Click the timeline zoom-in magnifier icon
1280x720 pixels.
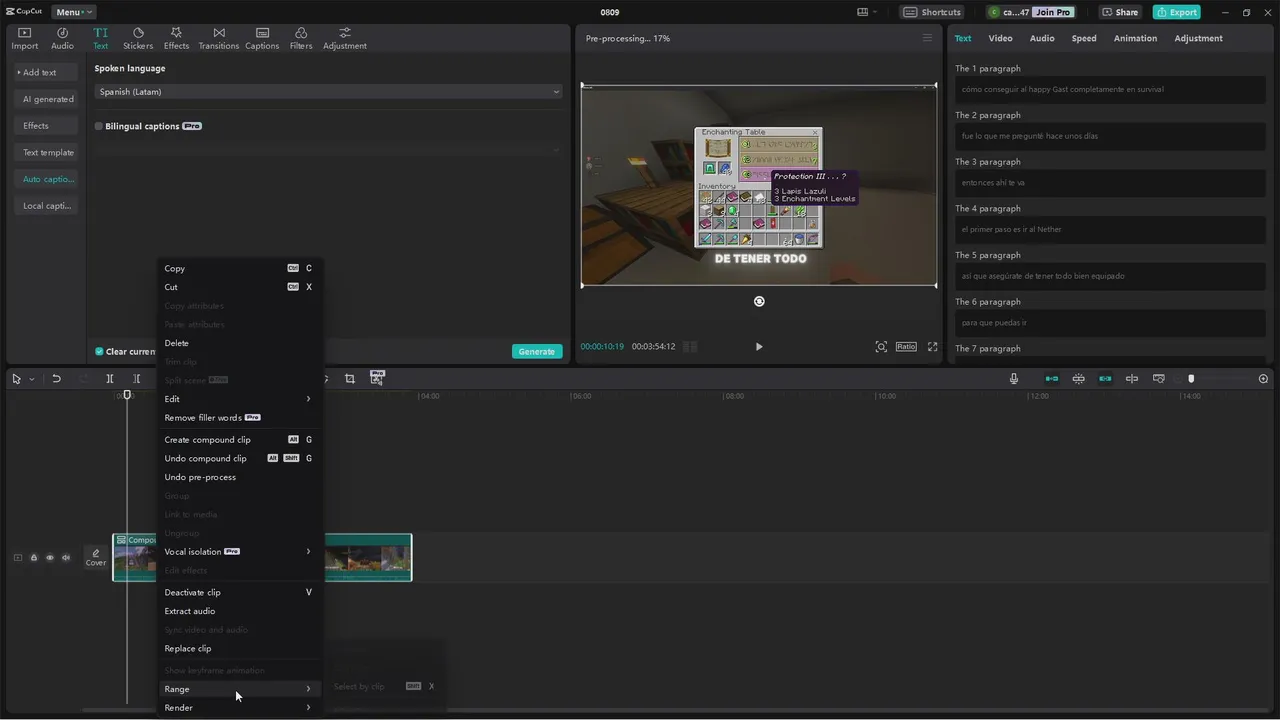[x=1263, y=379]
